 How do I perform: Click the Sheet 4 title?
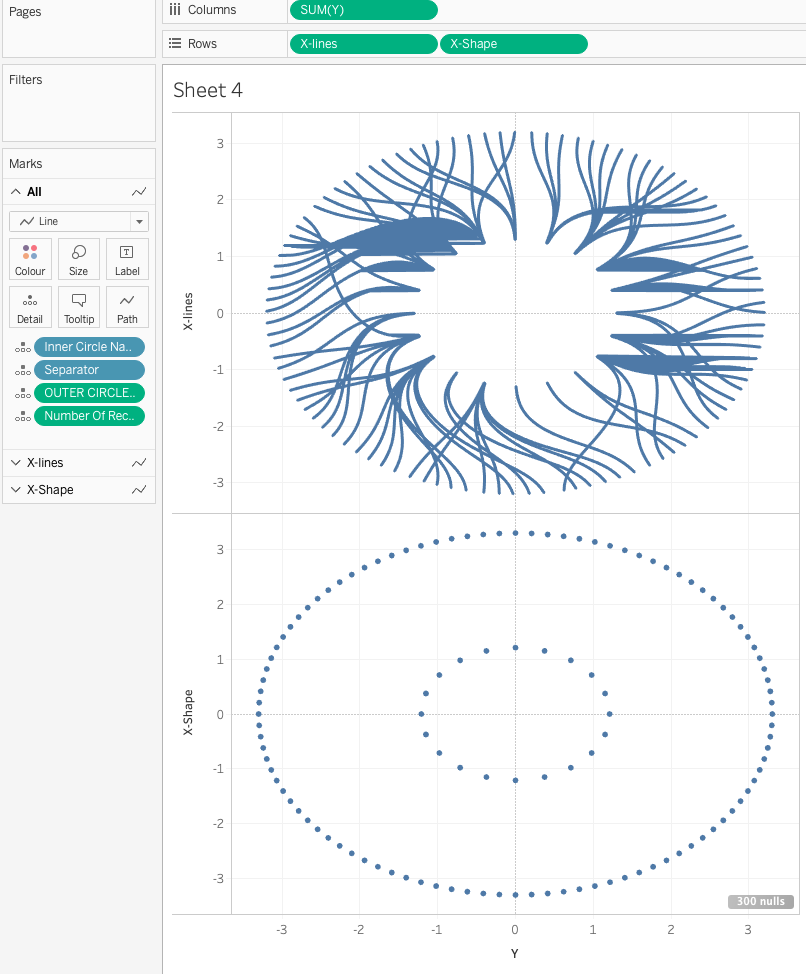pyautogui.click(x=207, y=90)
